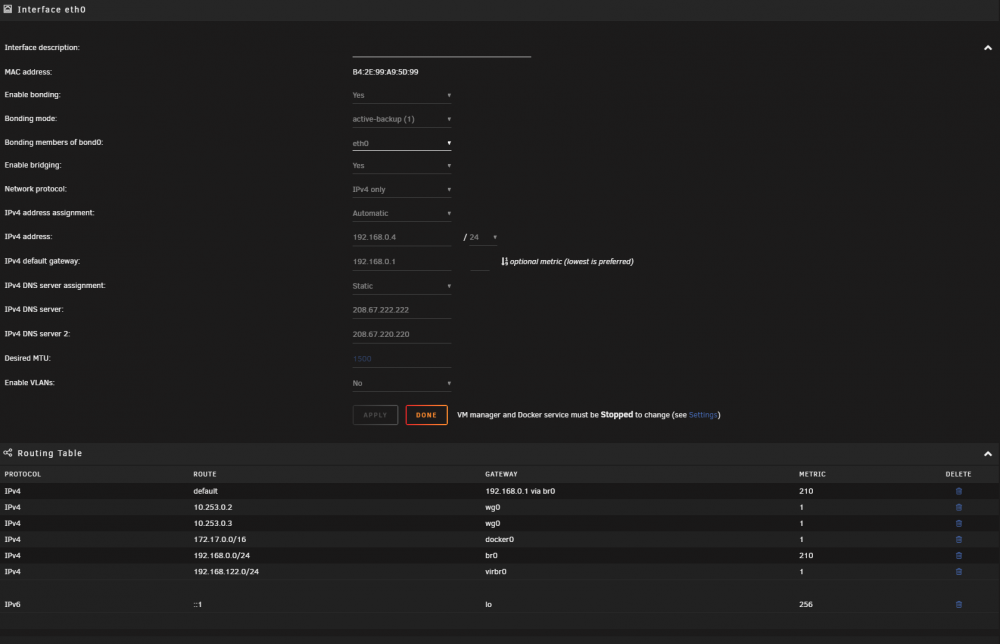Delete the 10.253.0.3 wg0 route
The image size is (1000, 644).
(959, 523)
